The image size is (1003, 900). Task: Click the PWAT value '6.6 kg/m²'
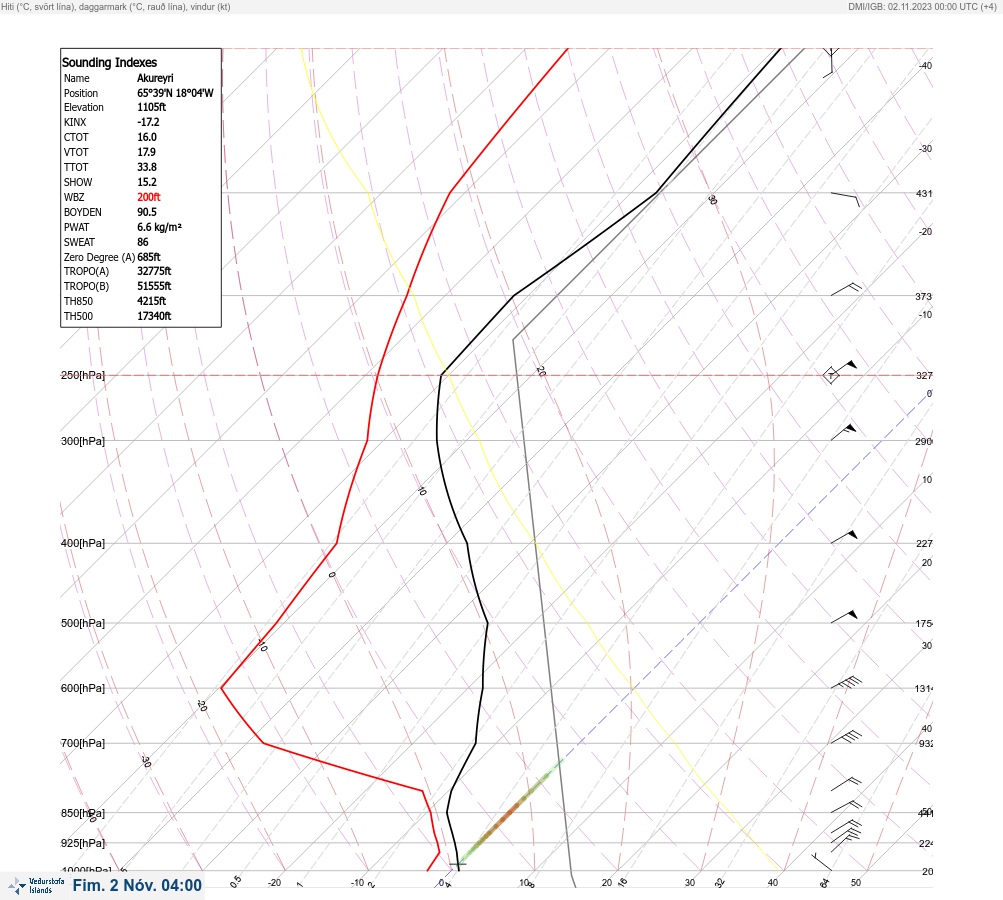click(159, 227)
